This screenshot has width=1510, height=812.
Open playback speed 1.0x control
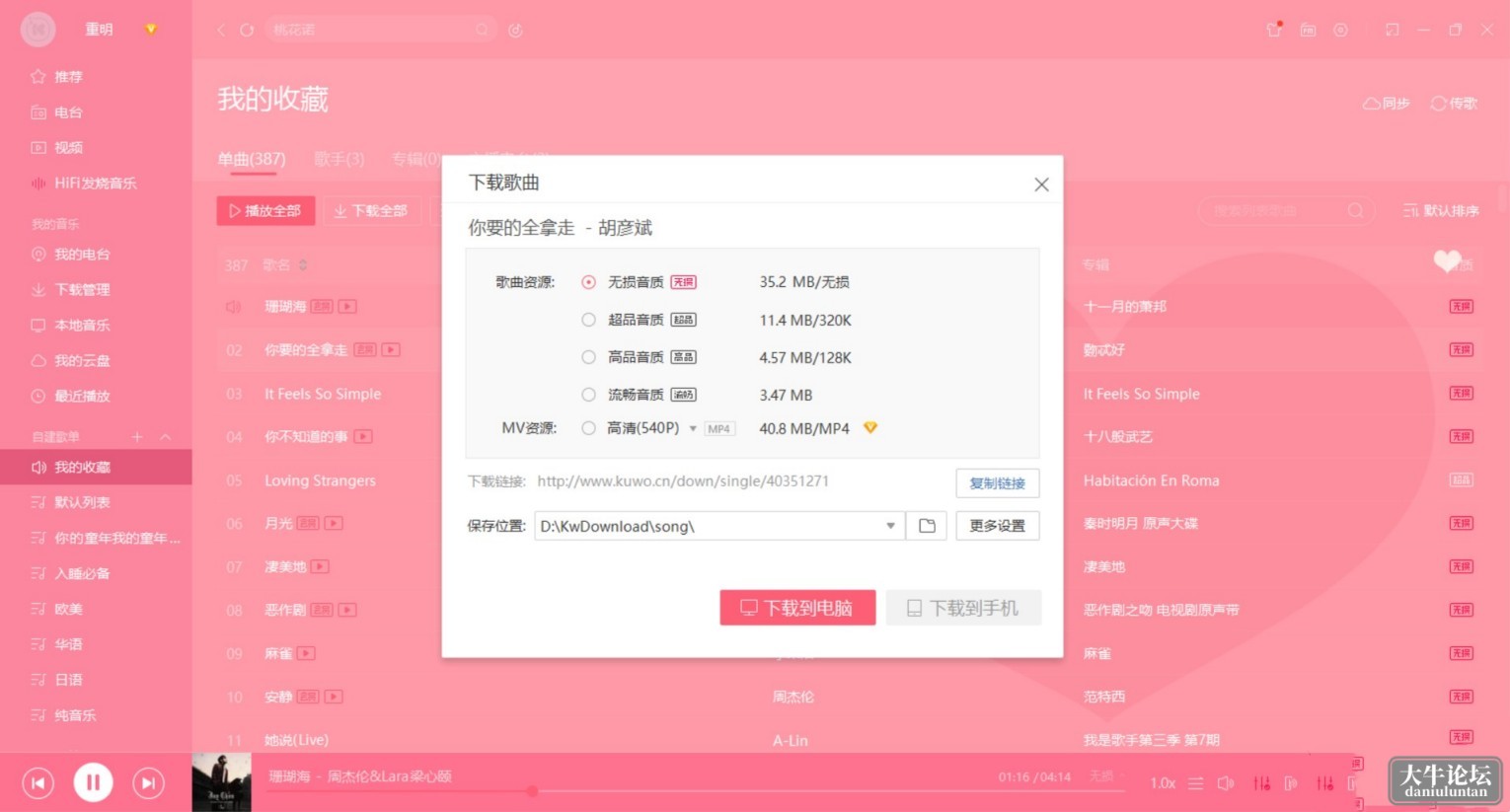[1163, 783]
